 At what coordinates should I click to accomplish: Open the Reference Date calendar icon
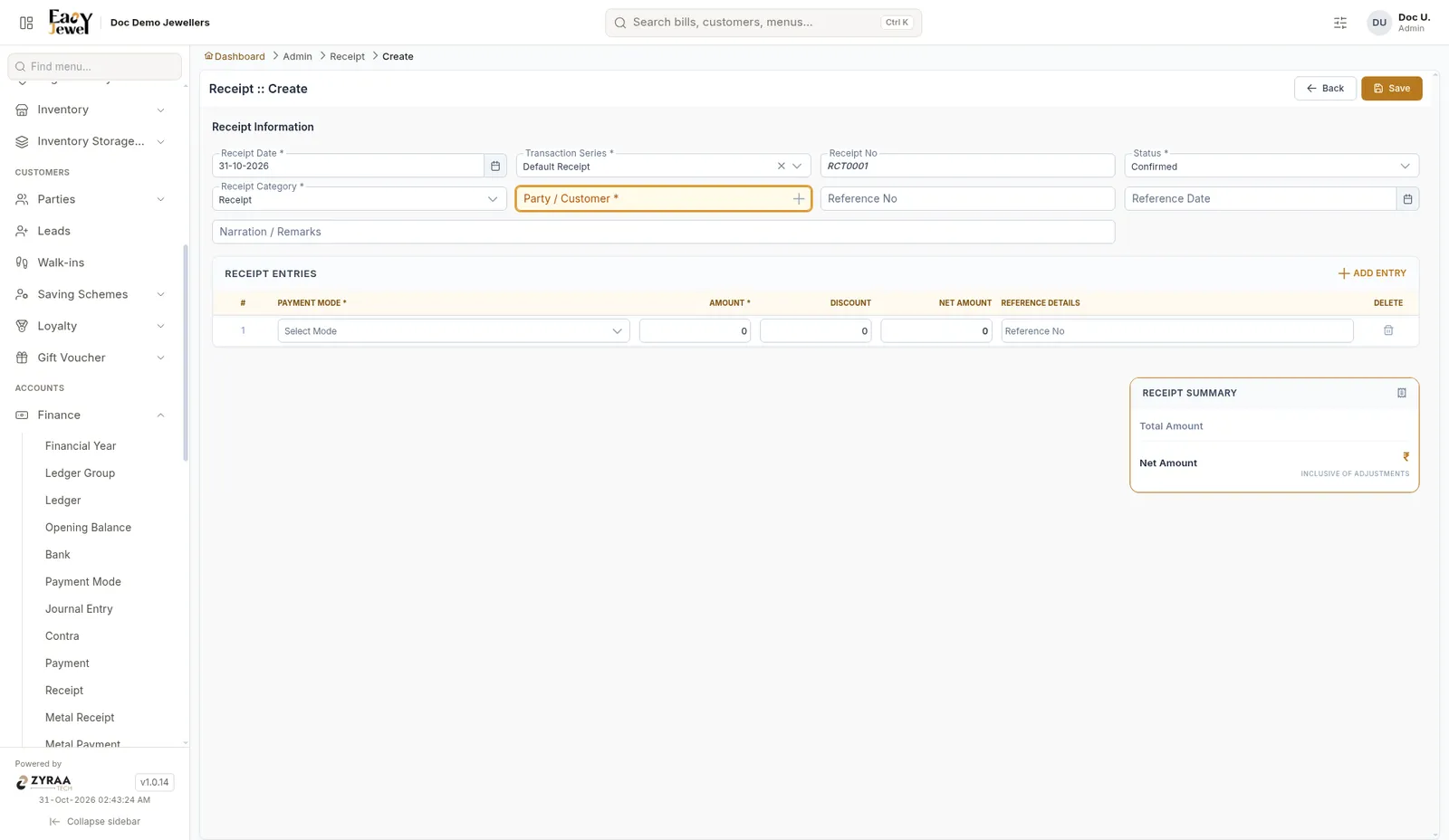(x=1407, y=199)
